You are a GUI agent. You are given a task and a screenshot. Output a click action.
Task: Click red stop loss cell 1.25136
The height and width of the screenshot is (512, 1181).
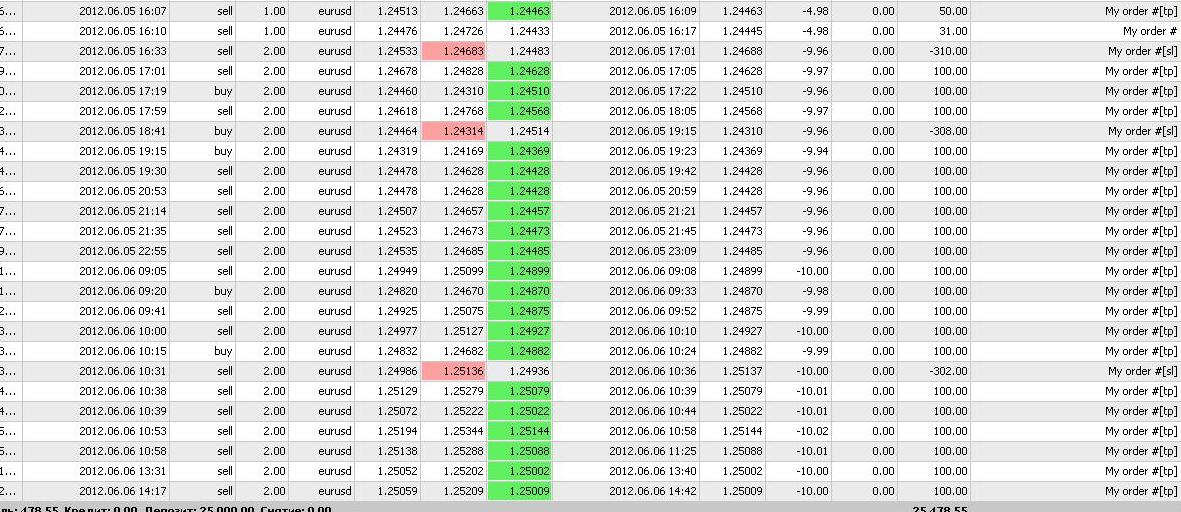click(x=454, y=371)
